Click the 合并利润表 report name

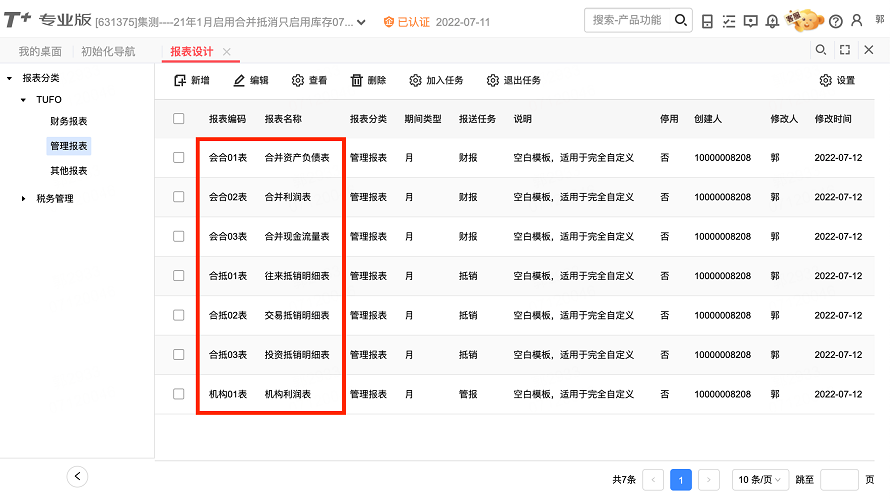pos(288,196)
